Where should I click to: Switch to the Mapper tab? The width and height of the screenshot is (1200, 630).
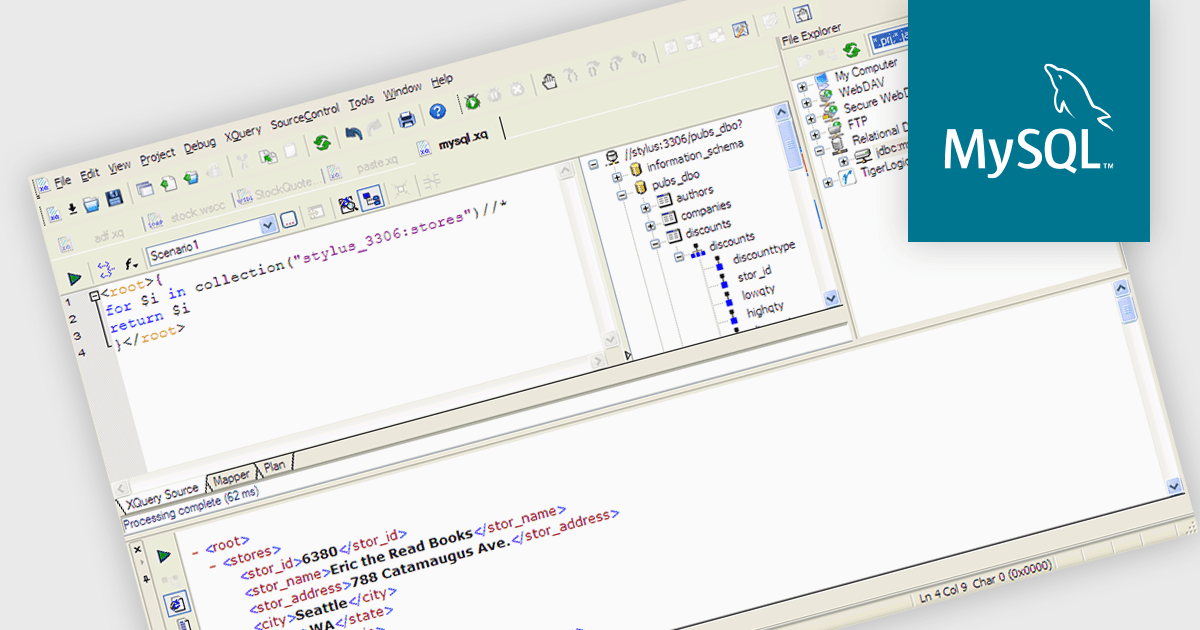[x=231, y=478]
